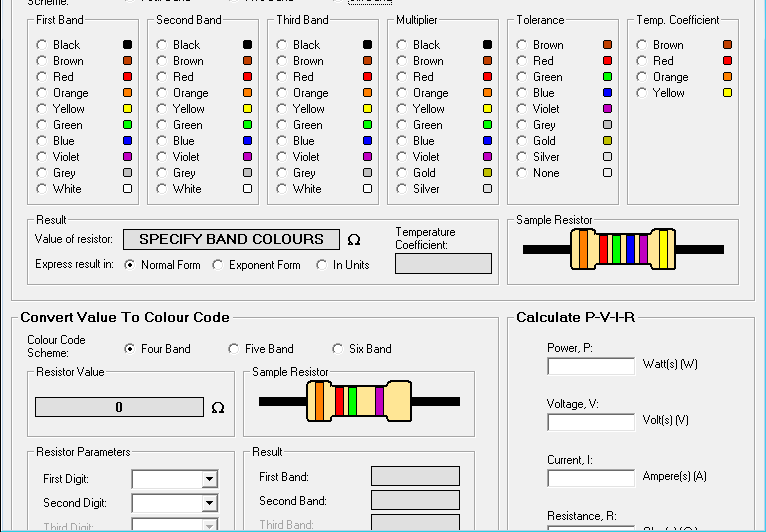Click the Voltage, V input field
Screen dimensions: 766x532
click(x=591, y=422)
